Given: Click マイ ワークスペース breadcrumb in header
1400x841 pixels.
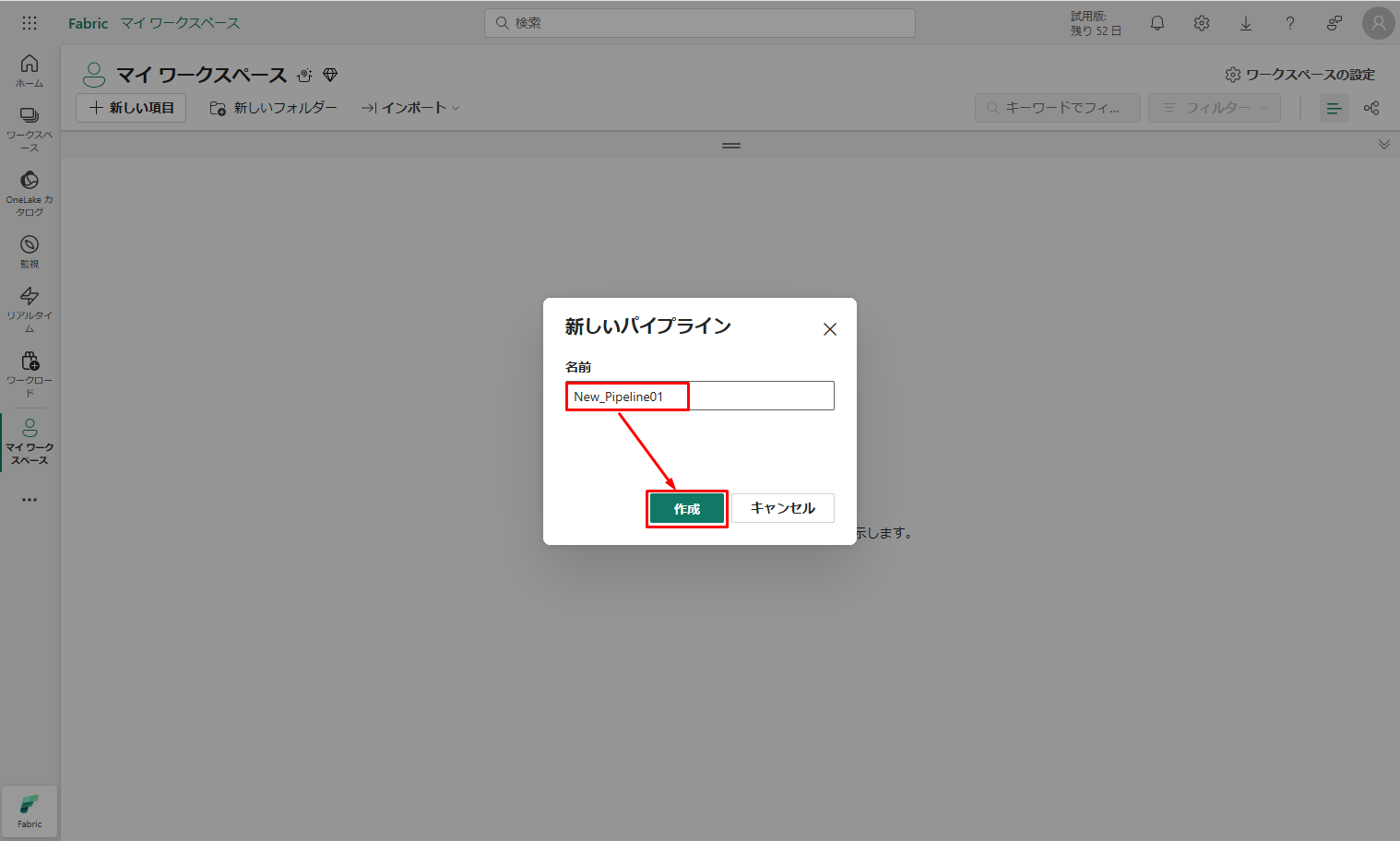Looking at the screenshot, I should pos(180,23).
